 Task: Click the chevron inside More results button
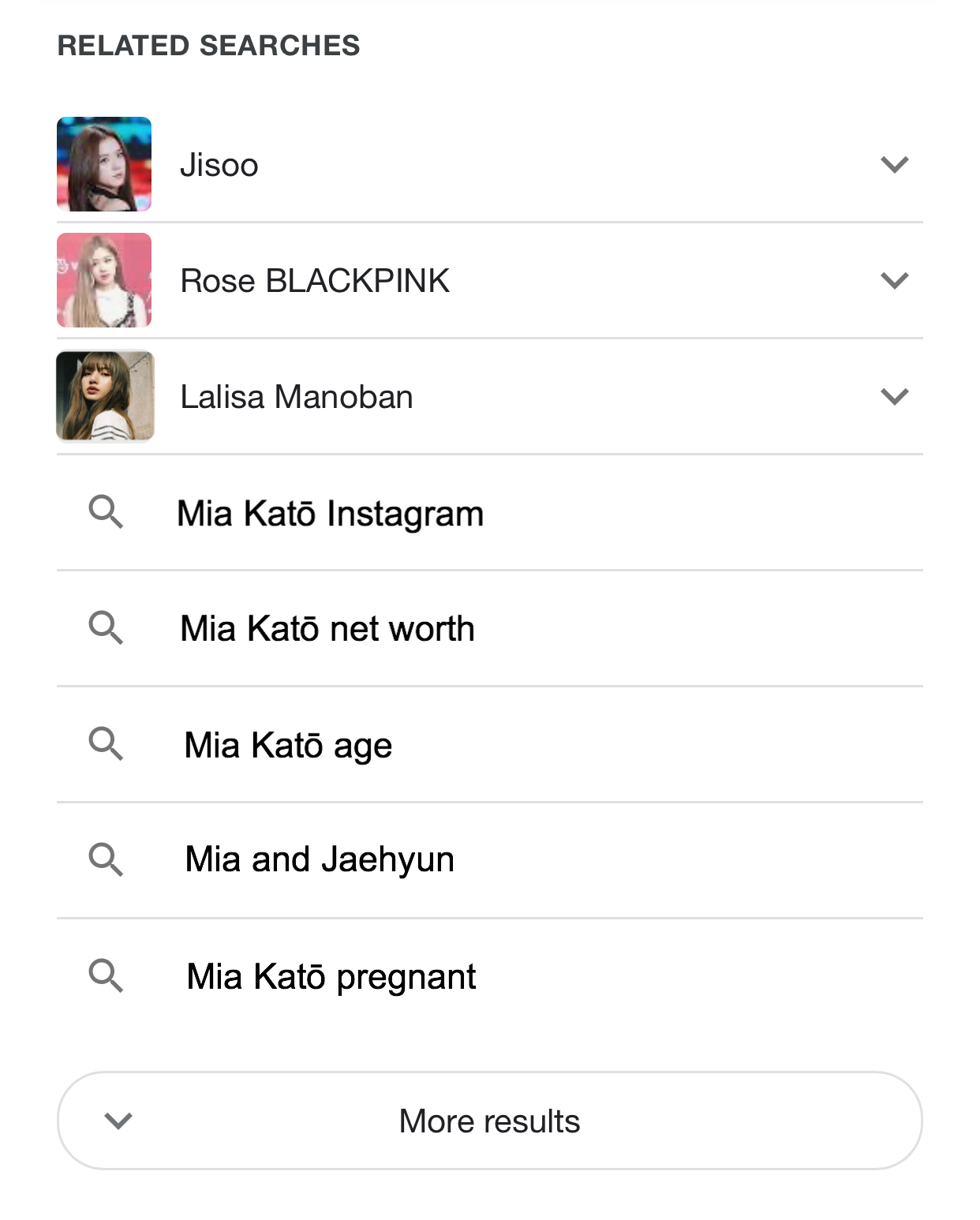118,1121
